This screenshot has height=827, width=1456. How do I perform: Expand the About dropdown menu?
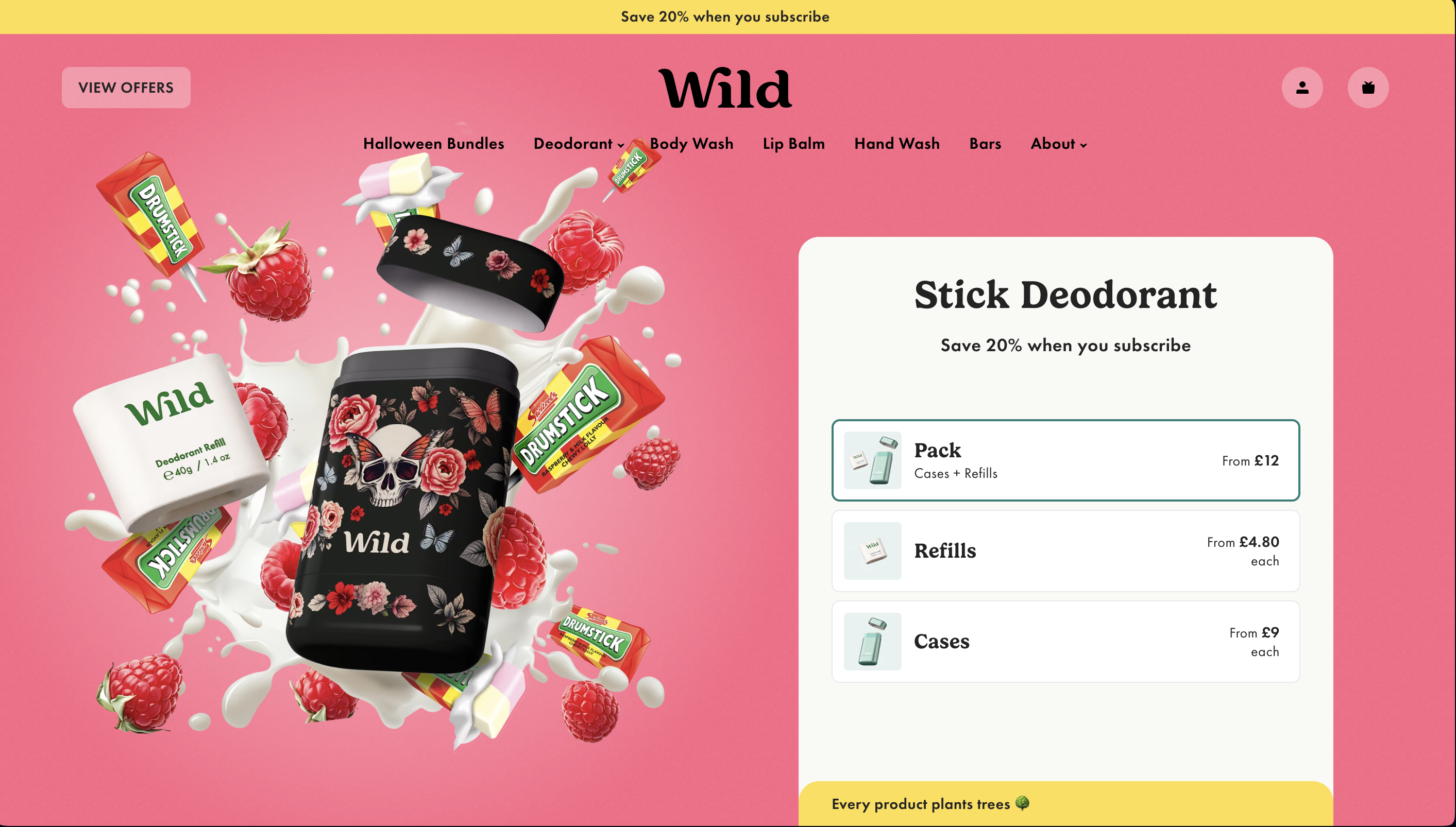pos(1058,144)
